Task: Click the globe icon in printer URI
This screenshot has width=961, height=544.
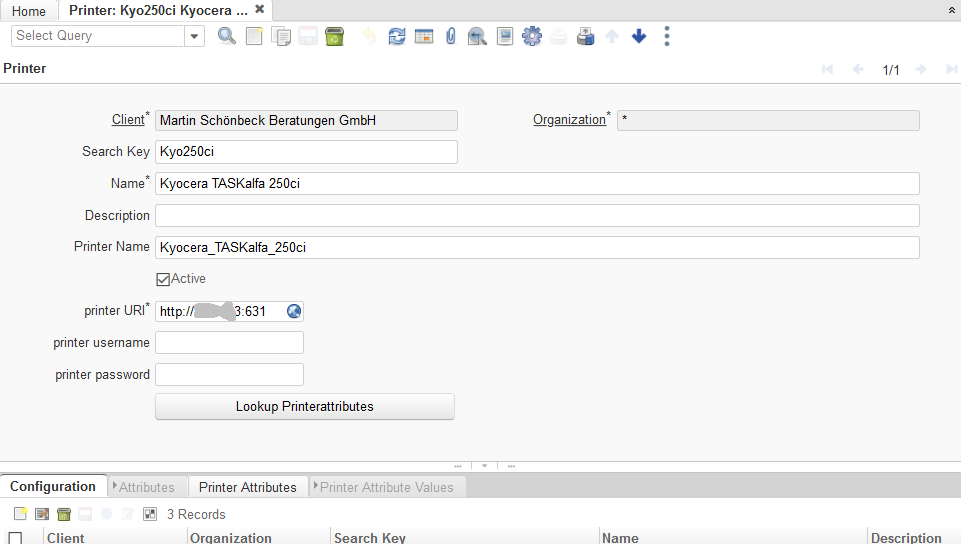Action: click(x=294, y=311)
